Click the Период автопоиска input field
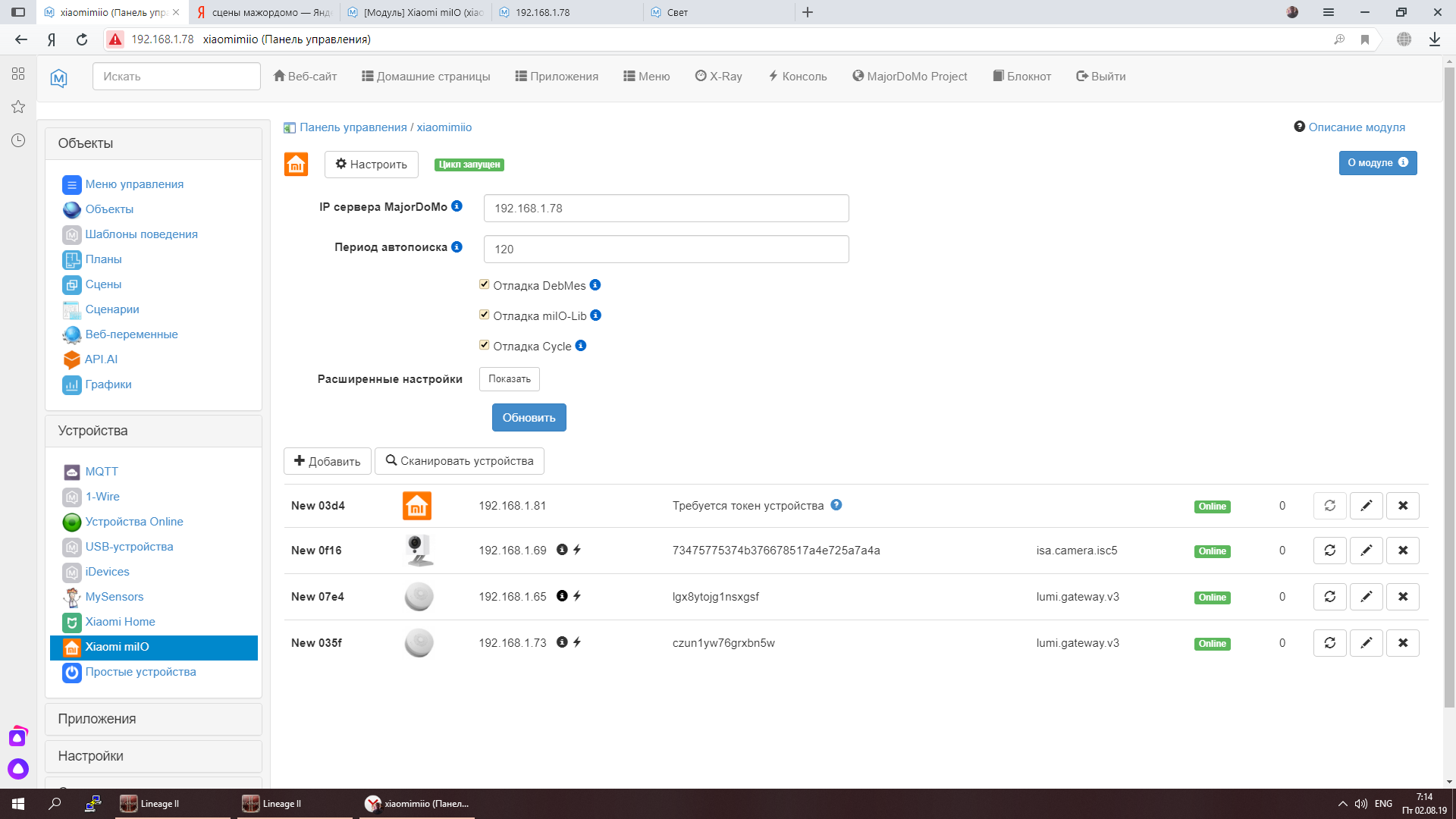This screenshot has width=1456, height=819. click(x=666, y=249)
